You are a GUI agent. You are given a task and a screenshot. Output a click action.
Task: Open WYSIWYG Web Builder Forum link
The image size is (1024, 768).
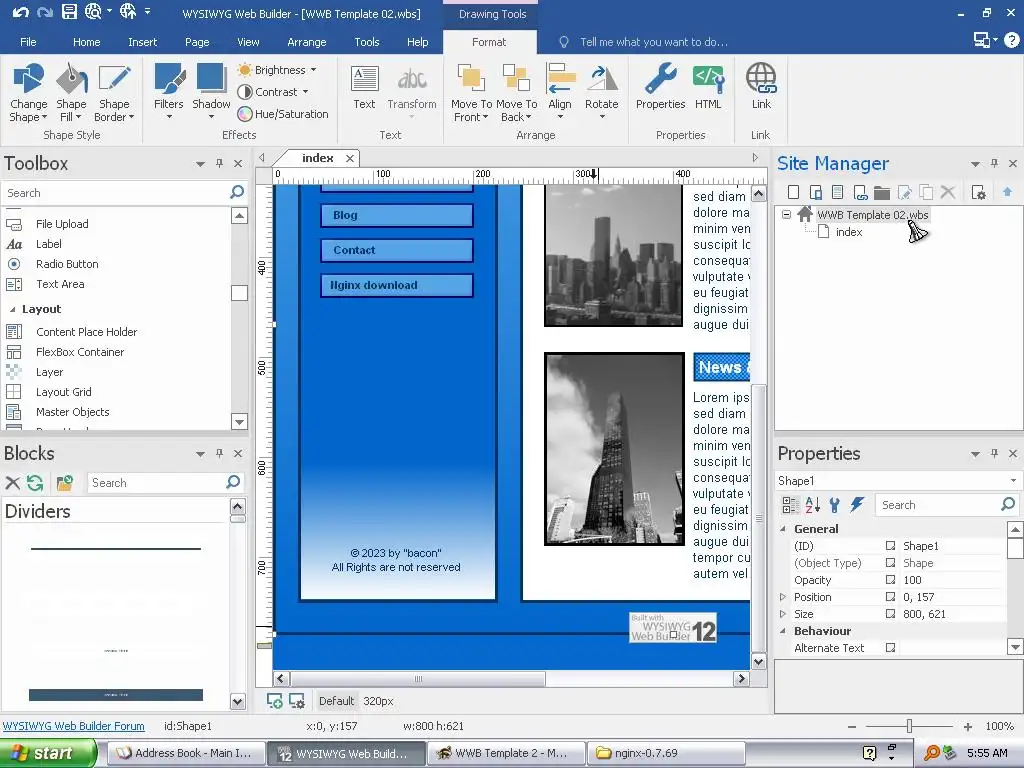click(74, 726)
